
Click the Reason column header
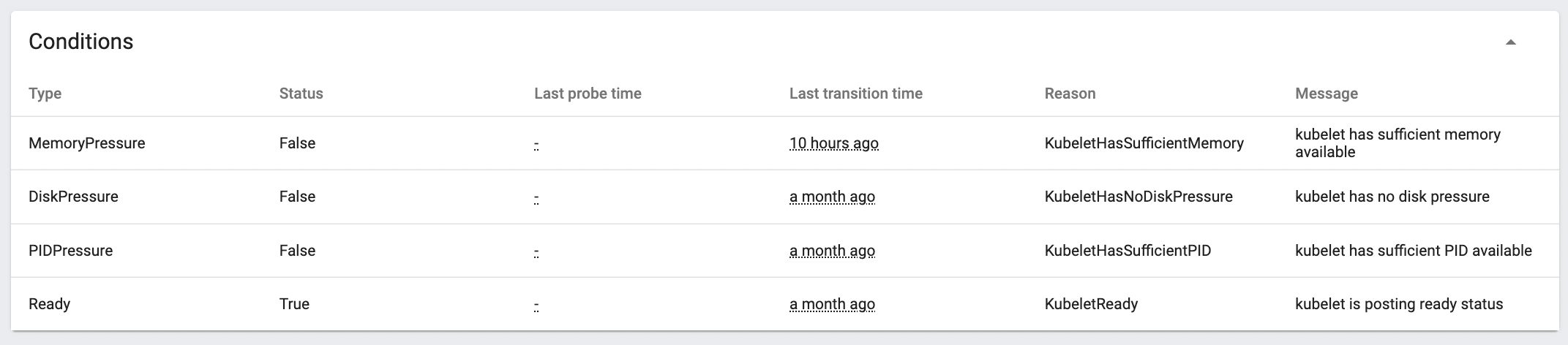1070,94
